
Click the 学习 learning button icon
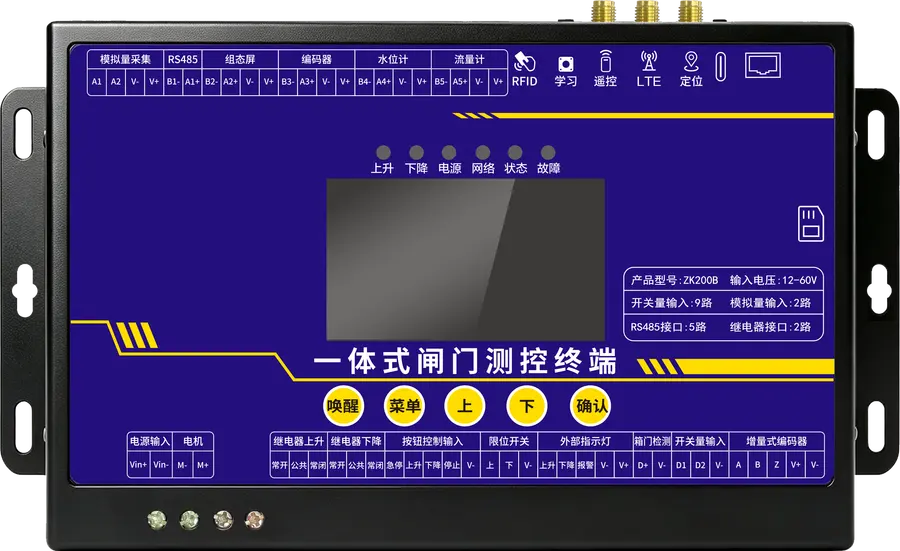(565, 64)
